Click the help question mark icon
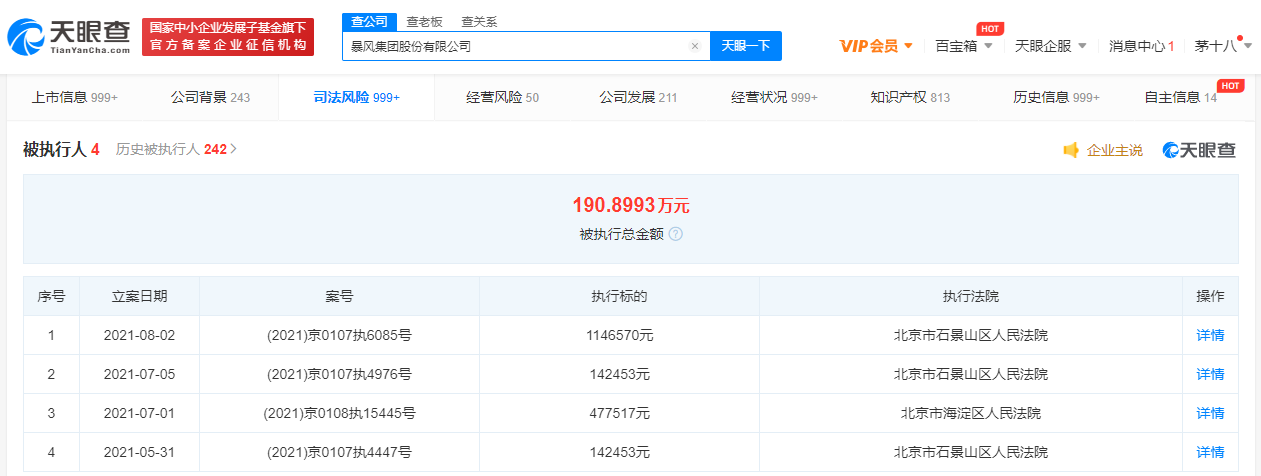This screenshot has height=476, width=1261. click(676, 234)
